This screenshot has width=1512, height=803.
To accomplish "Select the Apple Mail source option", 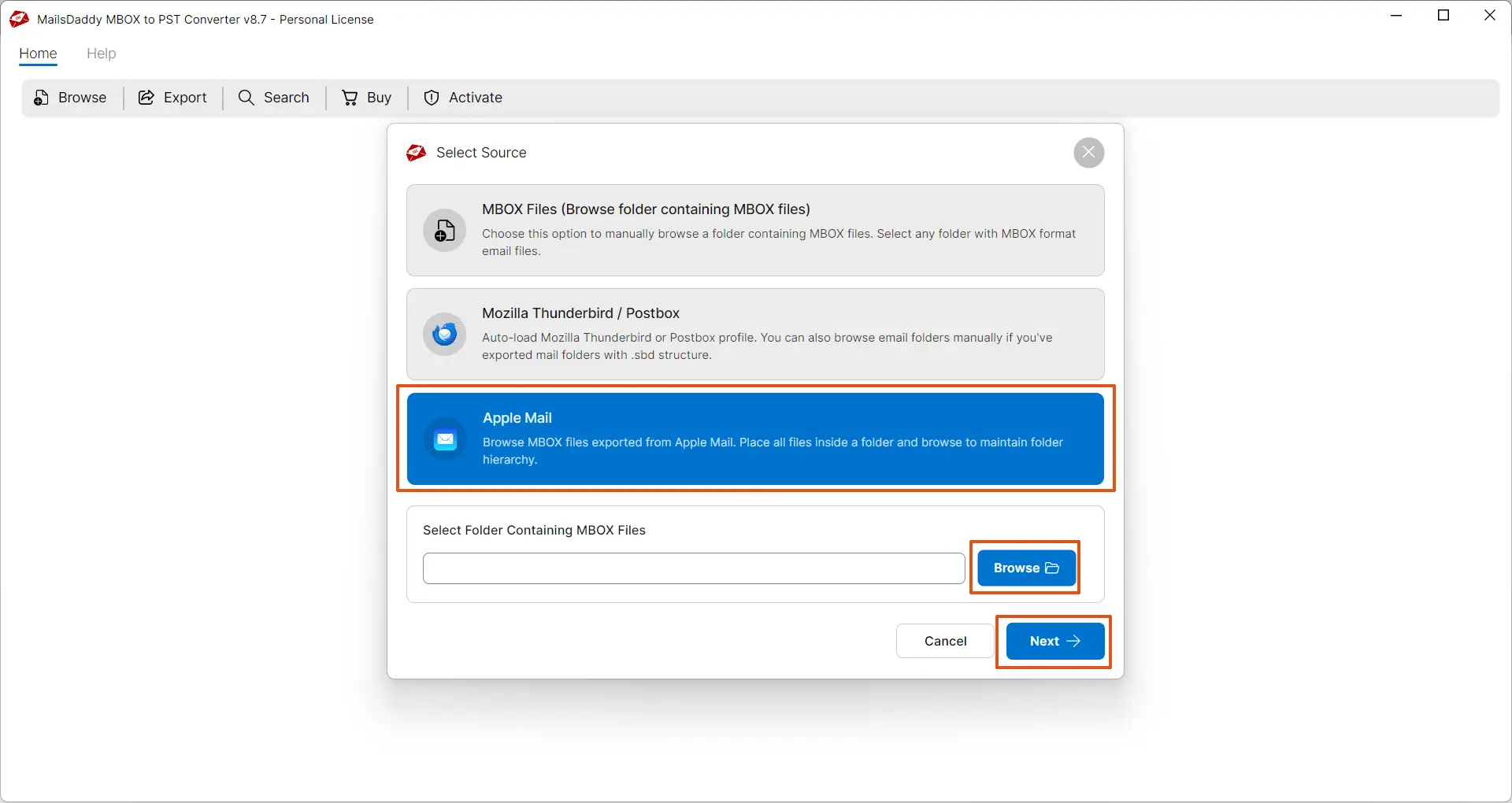I will click(x=755, y=439).
